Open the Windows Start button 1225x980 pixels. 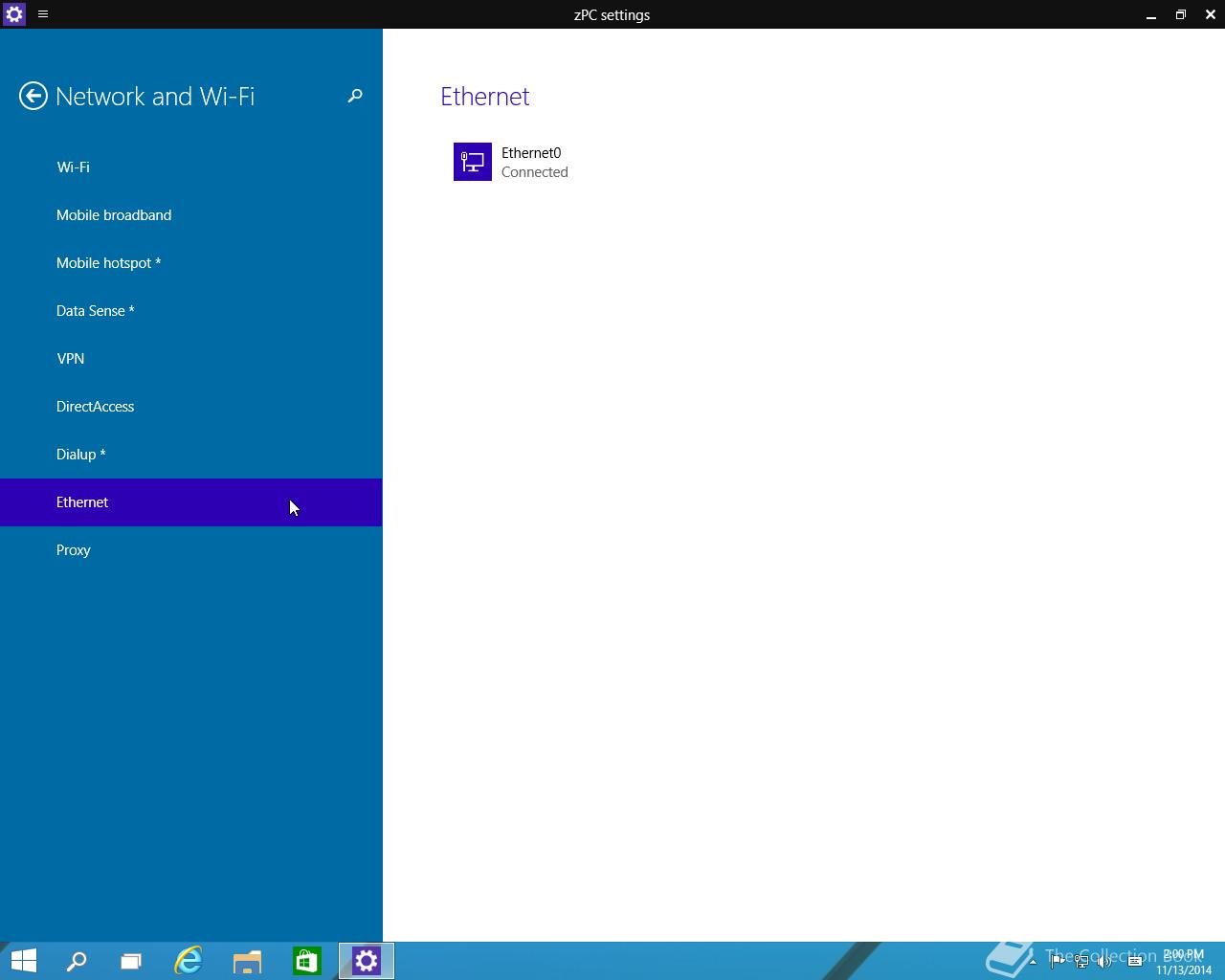click(x=24, y=961)
